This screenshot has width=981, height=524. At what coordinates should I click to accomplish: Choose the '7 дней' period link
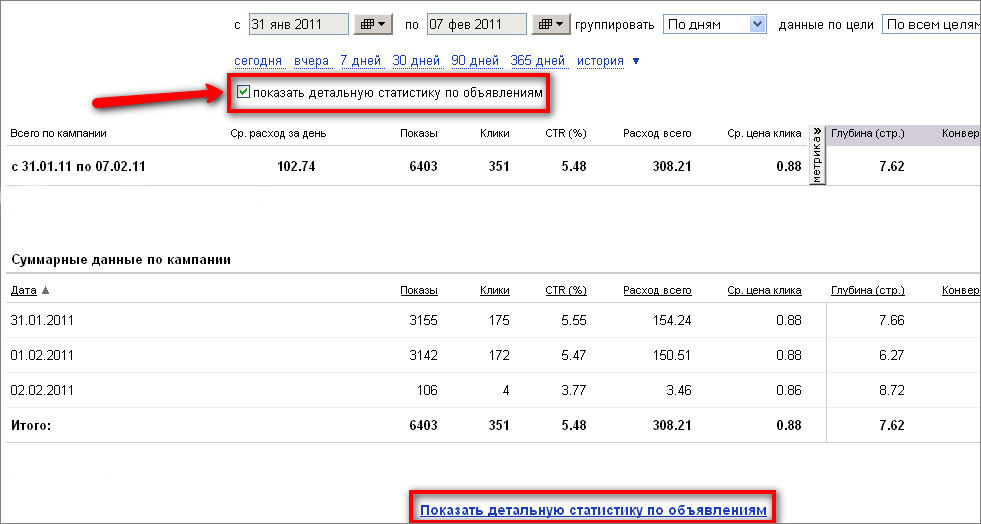click(360, 61)
